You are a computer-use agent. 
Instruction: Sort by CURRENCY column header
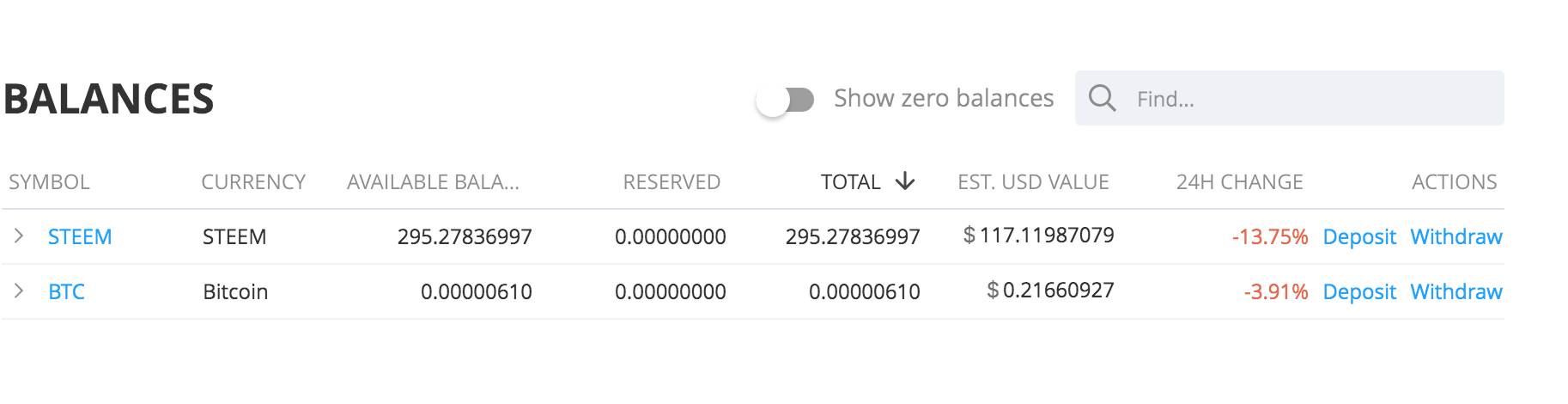tap(253, 181)
